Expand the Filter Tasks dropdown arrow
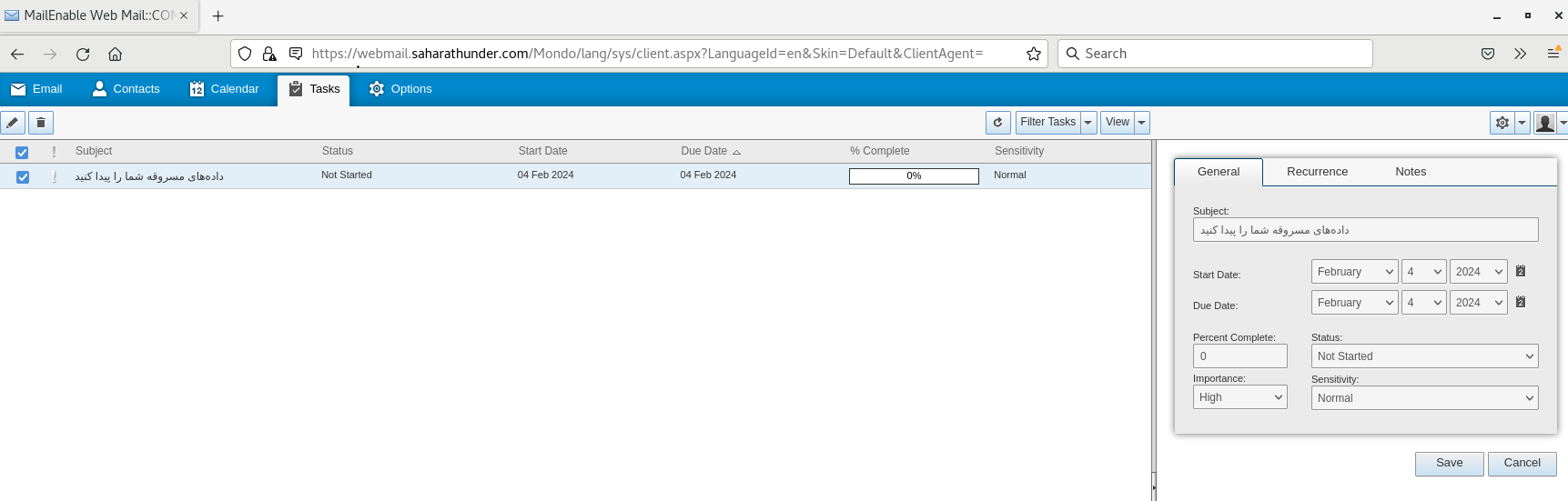Image resolution: width=1568 pixels, height=501 pixels. tap(1088, 123)
